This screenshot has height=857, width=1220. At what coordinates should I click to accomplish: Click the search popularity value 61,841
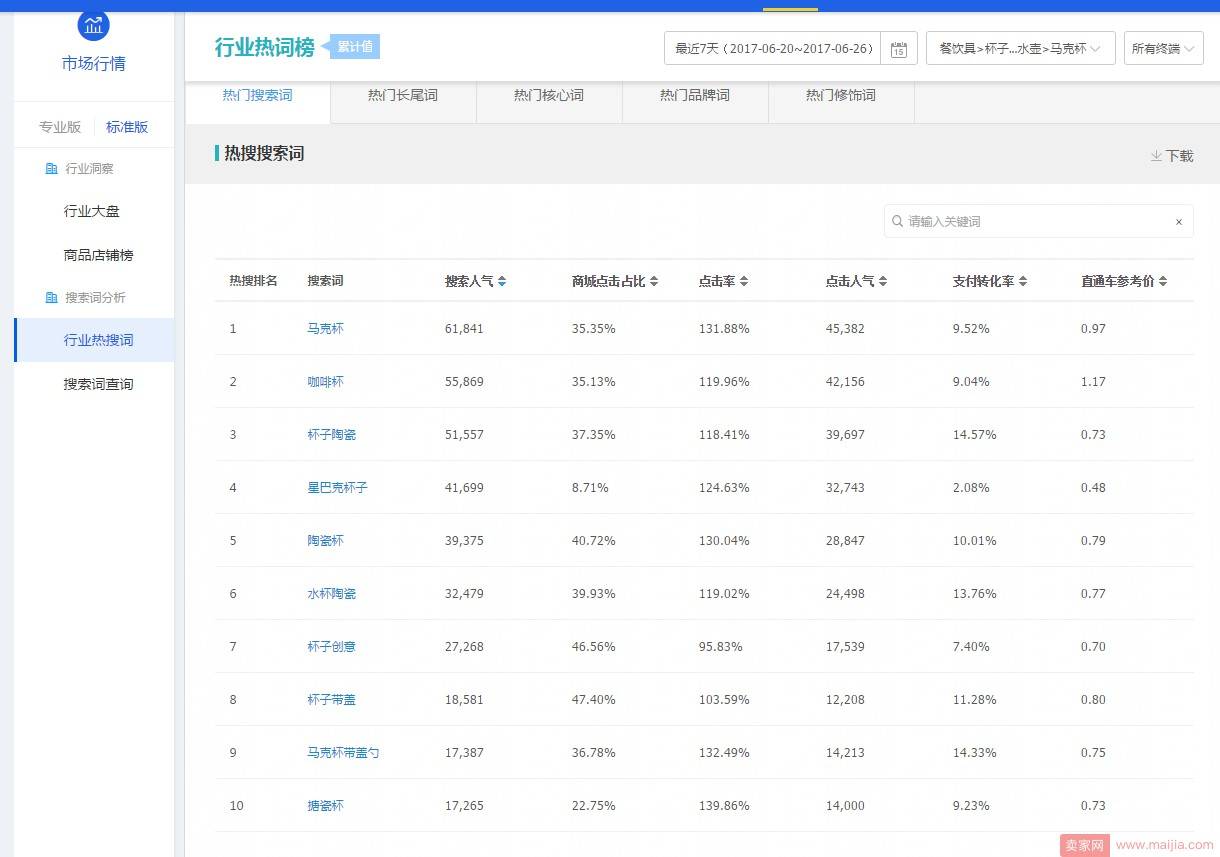464,329
